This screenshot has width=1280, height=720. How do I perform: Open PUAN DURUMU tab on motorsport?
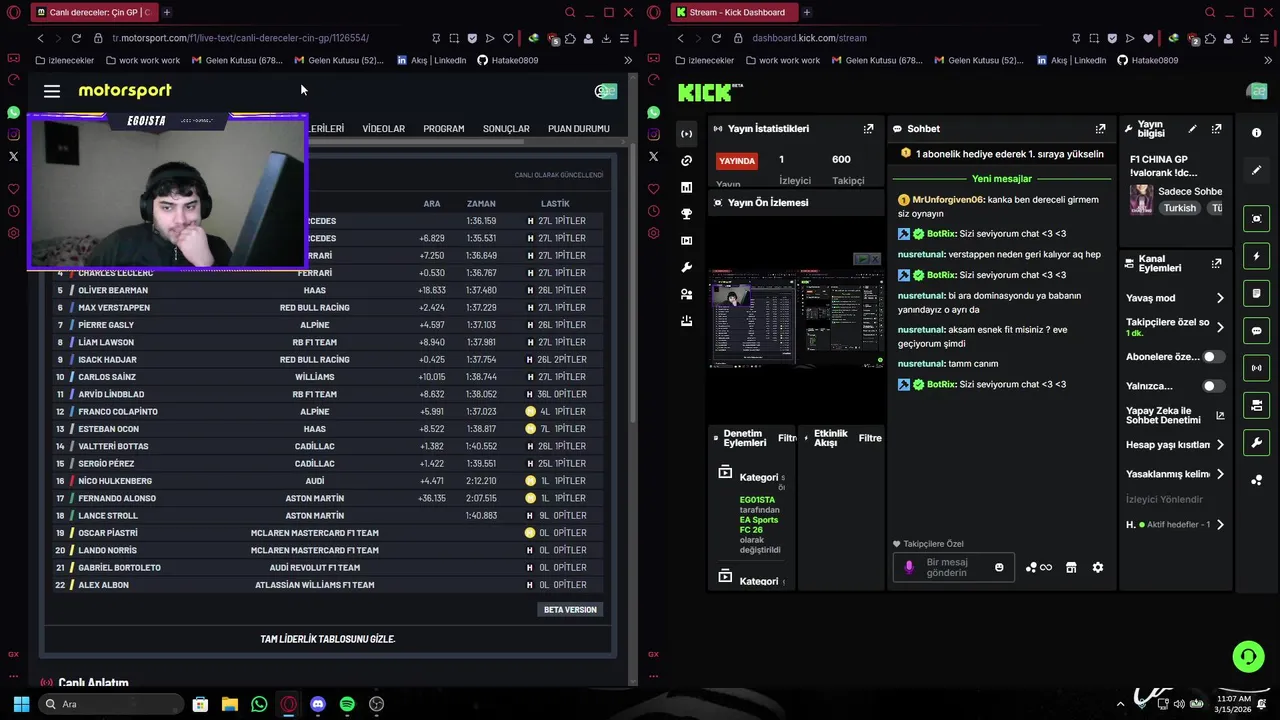pyautogui.click(x=579, y=129)
